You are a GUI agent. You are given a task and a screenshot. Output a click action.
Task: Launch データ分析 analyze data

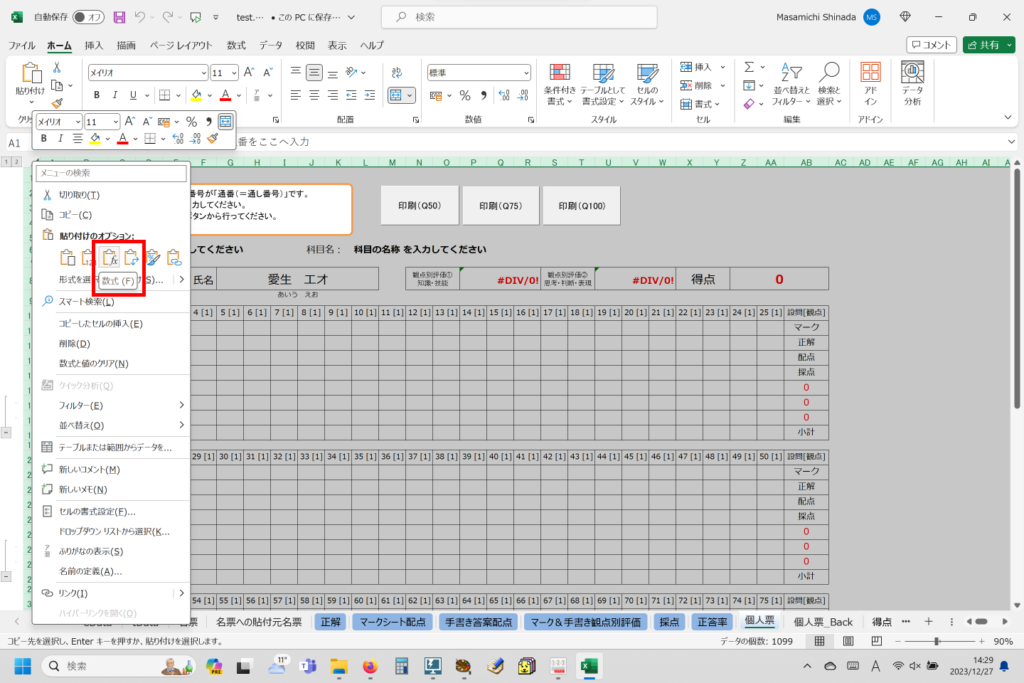pyautogui.click(x=912, y=84)
